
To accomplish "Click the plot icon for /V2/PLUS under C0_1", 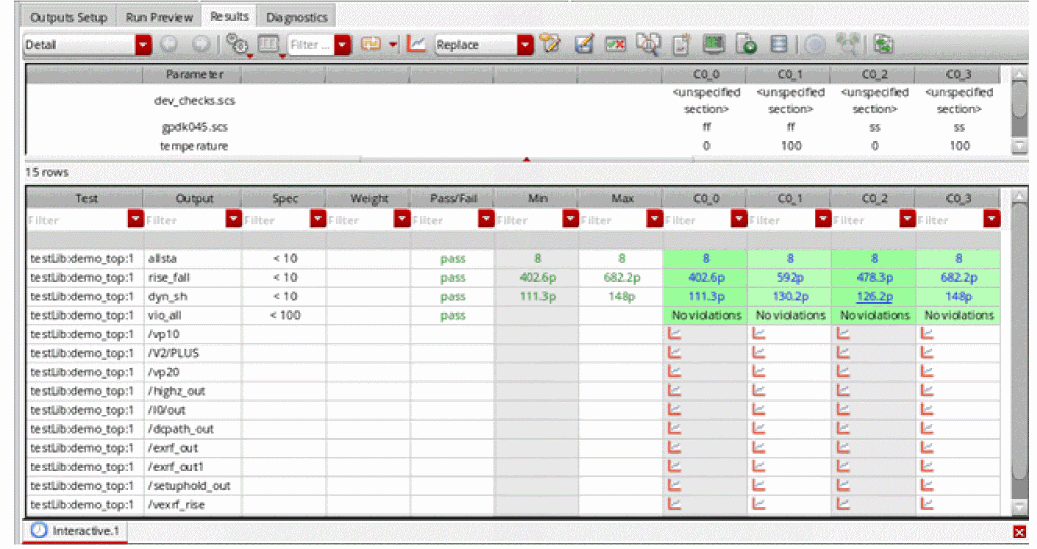I will [759, 353].
